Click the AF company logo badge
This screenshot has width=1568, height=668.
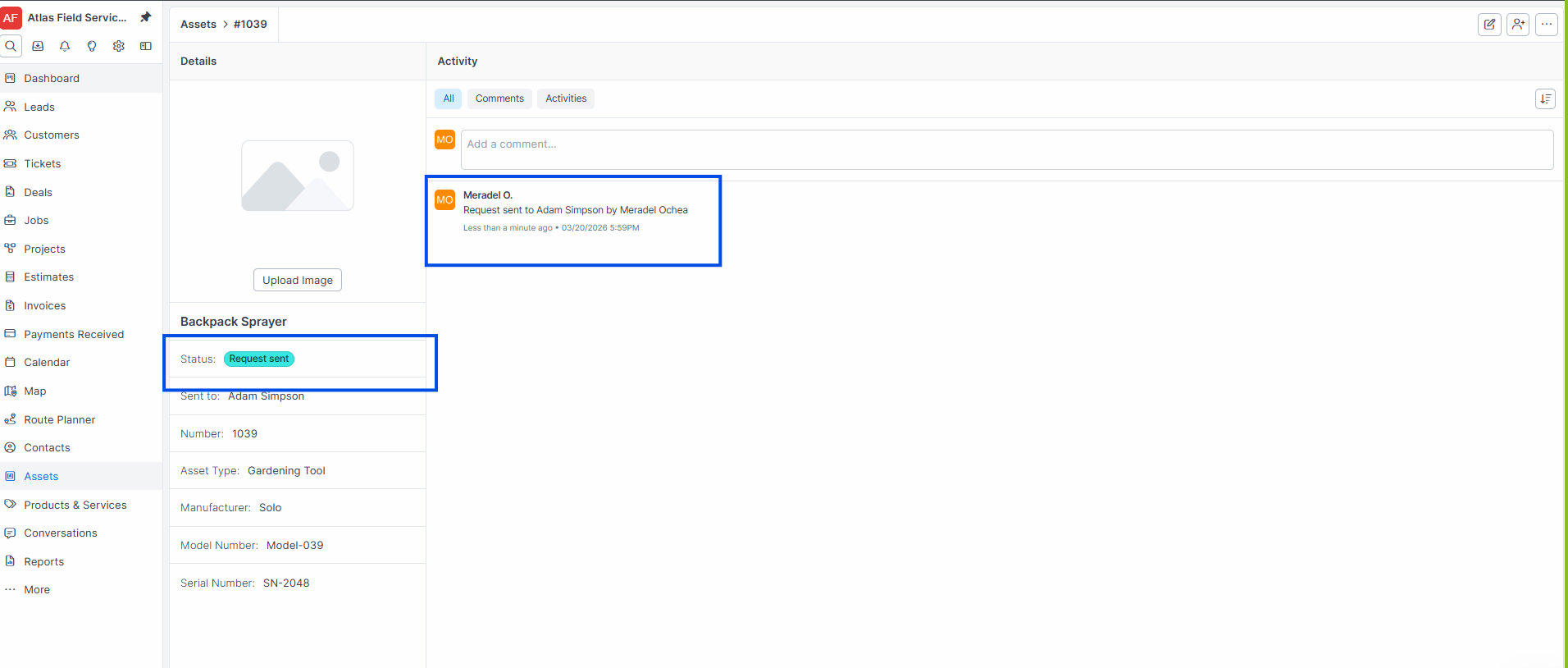[x=11, y=17]
